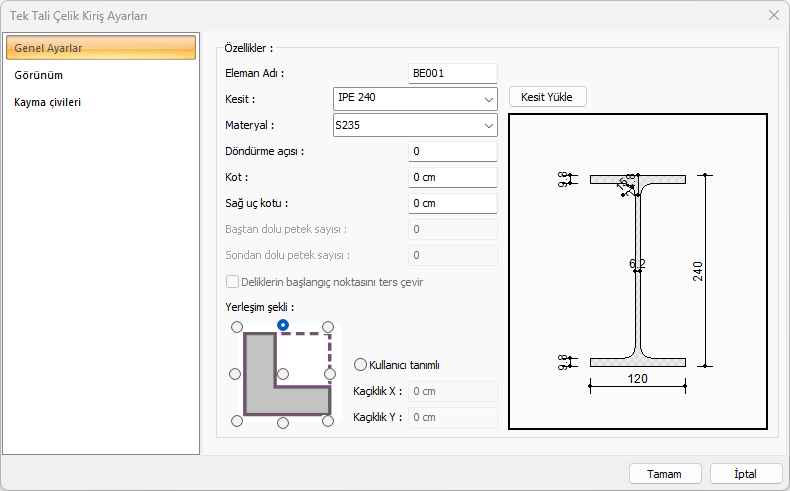Select the Genel Ayarlar section

100,48
